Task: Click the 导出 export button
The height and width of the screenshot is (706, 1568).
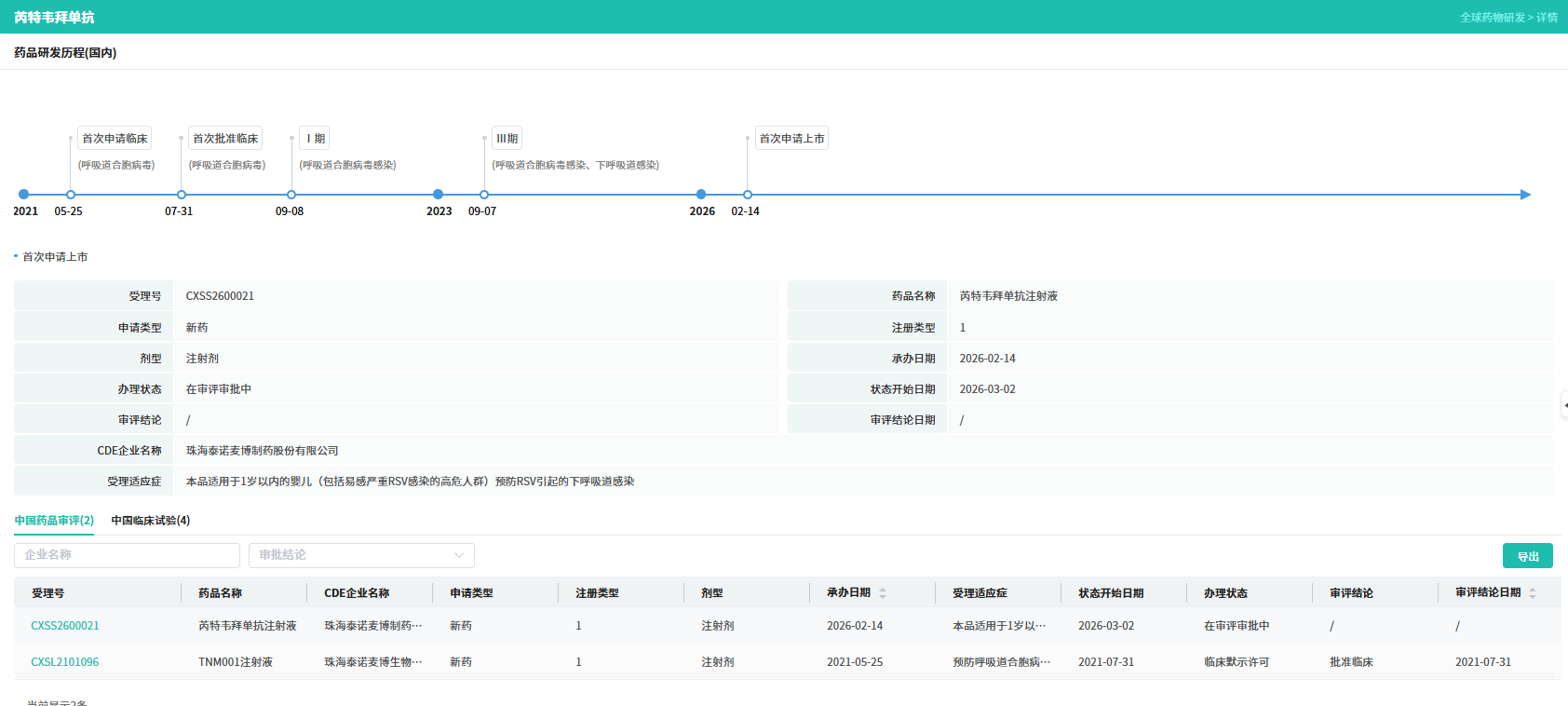Action: click(x=1528, y=556)
